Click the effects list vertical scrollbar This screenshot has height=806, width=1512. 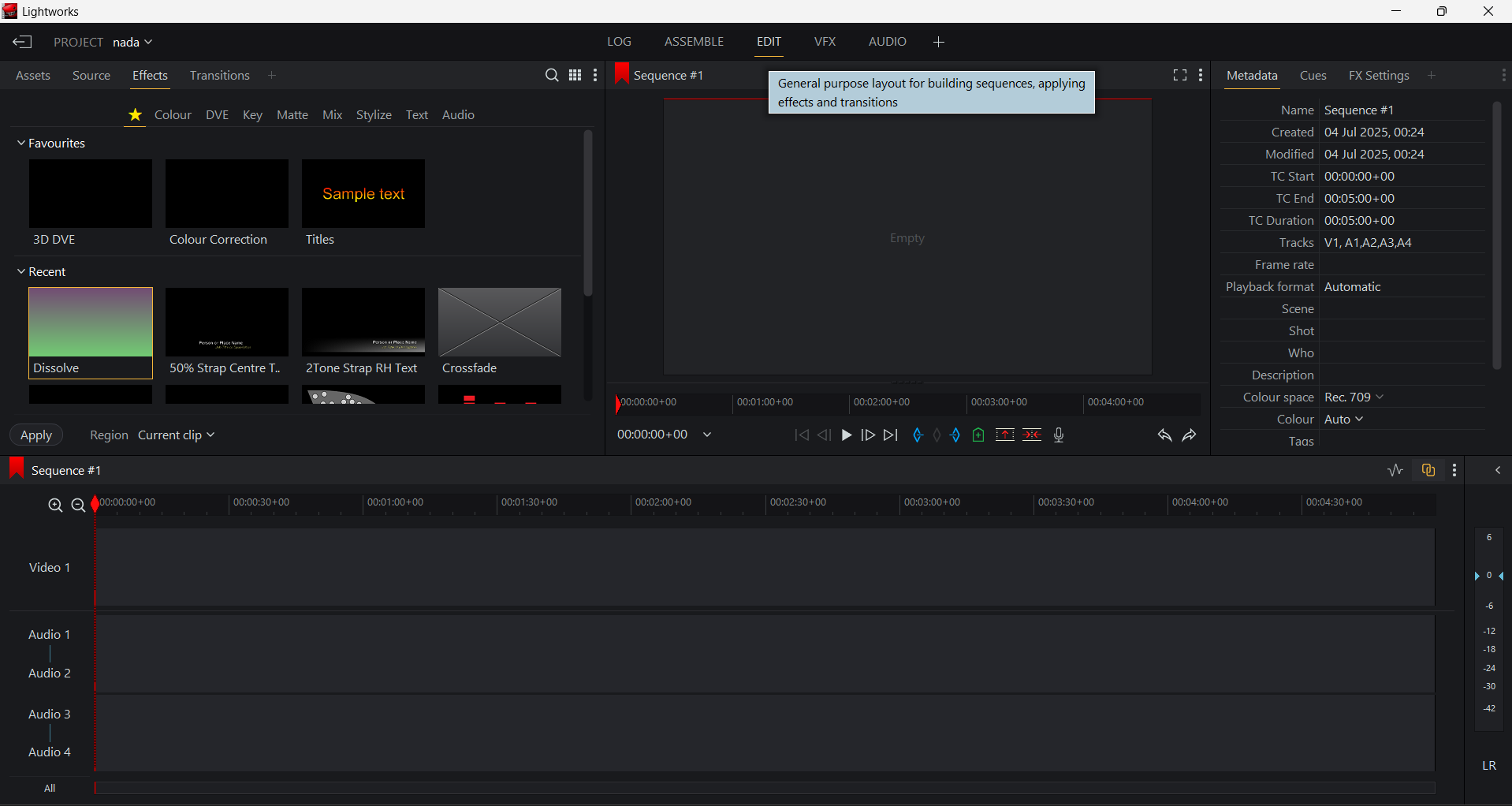coord(588,215)
